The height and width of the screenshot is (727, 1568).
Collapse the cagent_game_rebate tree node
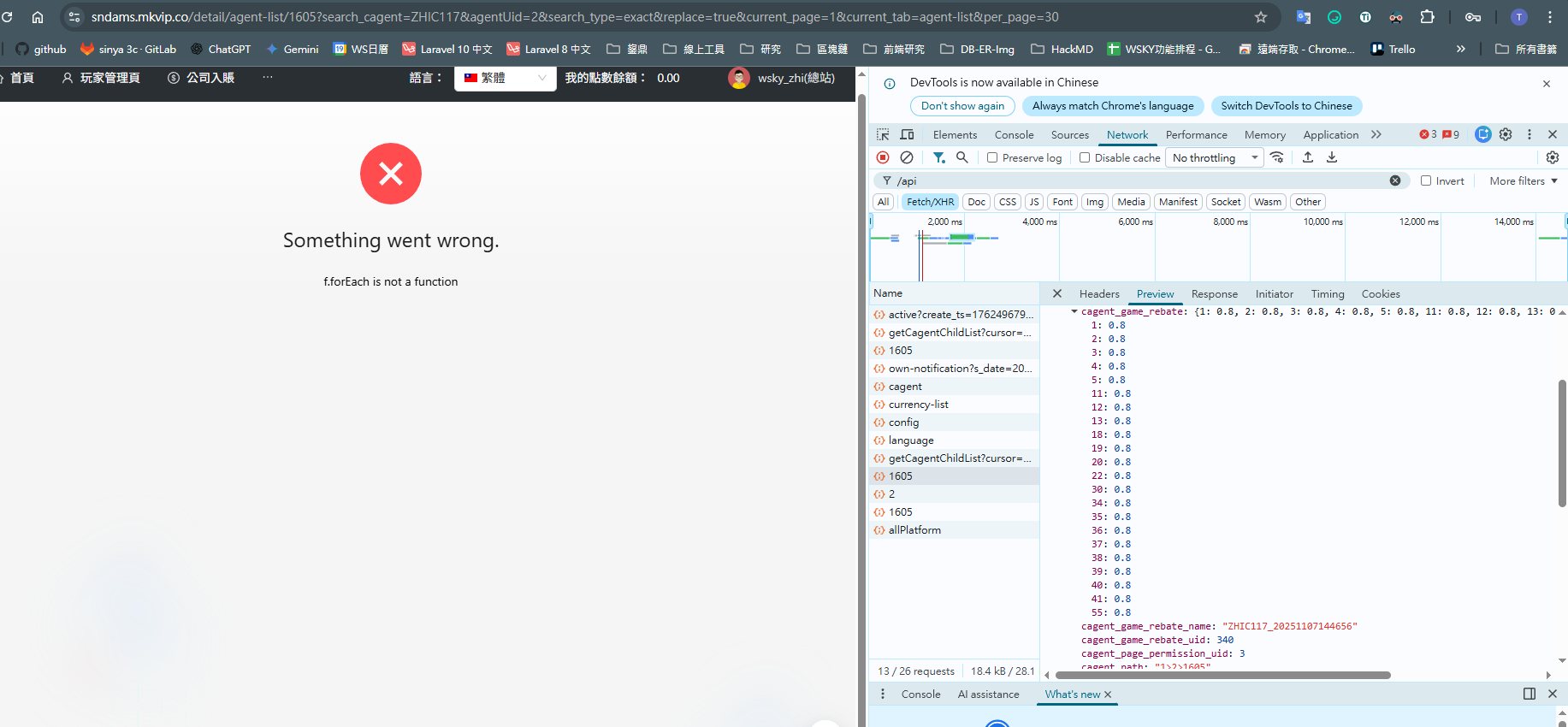point(1074,311)
